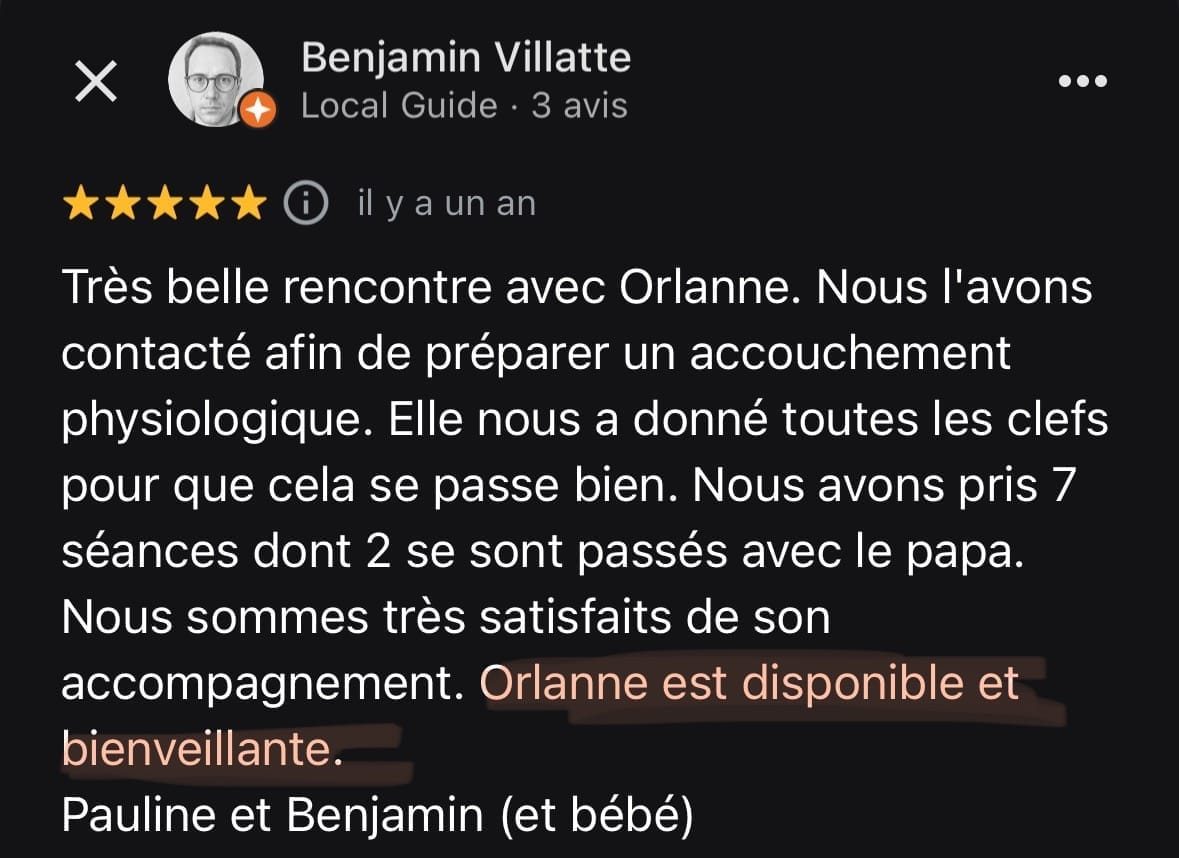Viewport: 1179px width, 858px height.
Task: Click the "il y a un an" timestamp
Action: [x=446, y=204]
